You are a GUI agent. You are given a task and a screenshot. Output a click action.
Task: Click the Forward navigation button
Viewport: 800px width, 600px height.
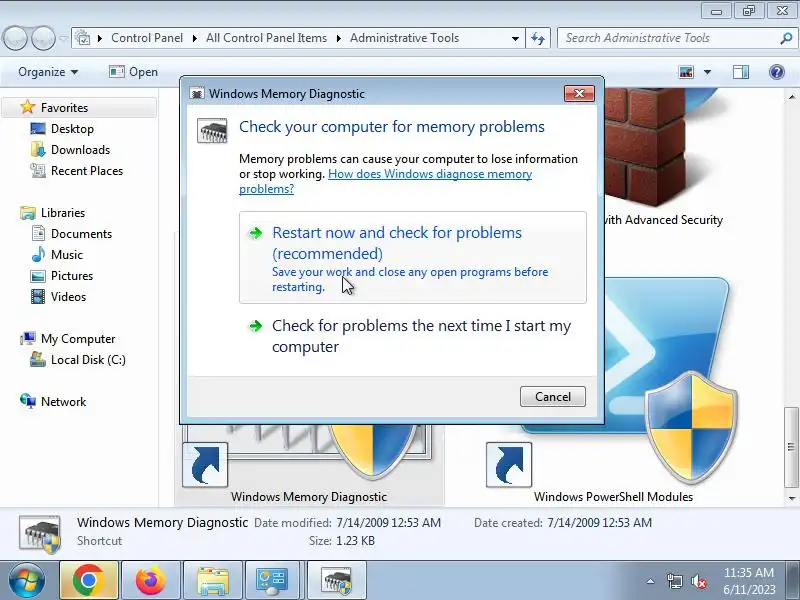coord(43,38)
